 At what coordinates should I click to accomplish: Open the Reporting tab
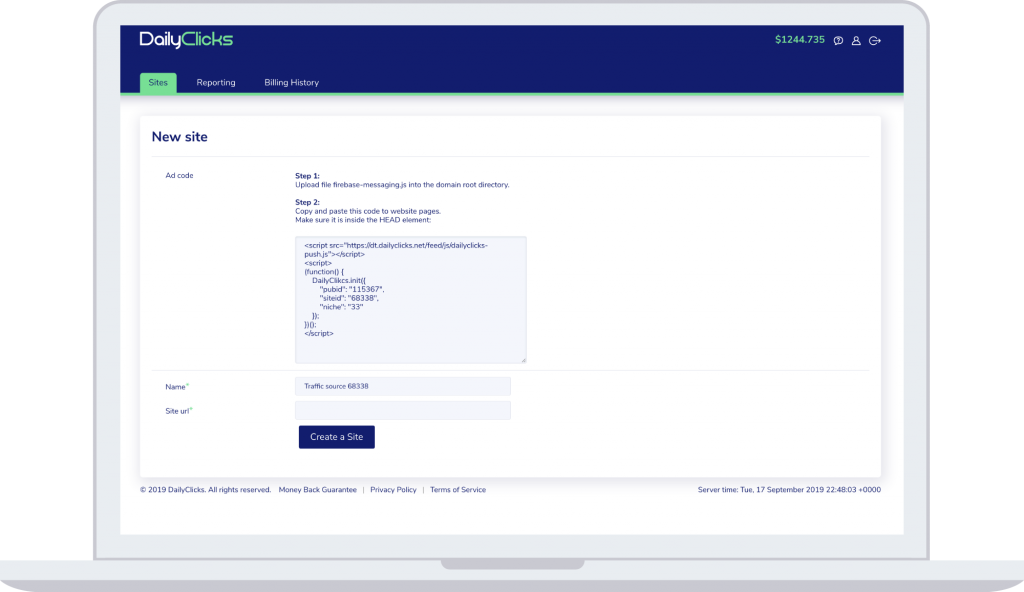pyautogui.click(x=216, y=83)
